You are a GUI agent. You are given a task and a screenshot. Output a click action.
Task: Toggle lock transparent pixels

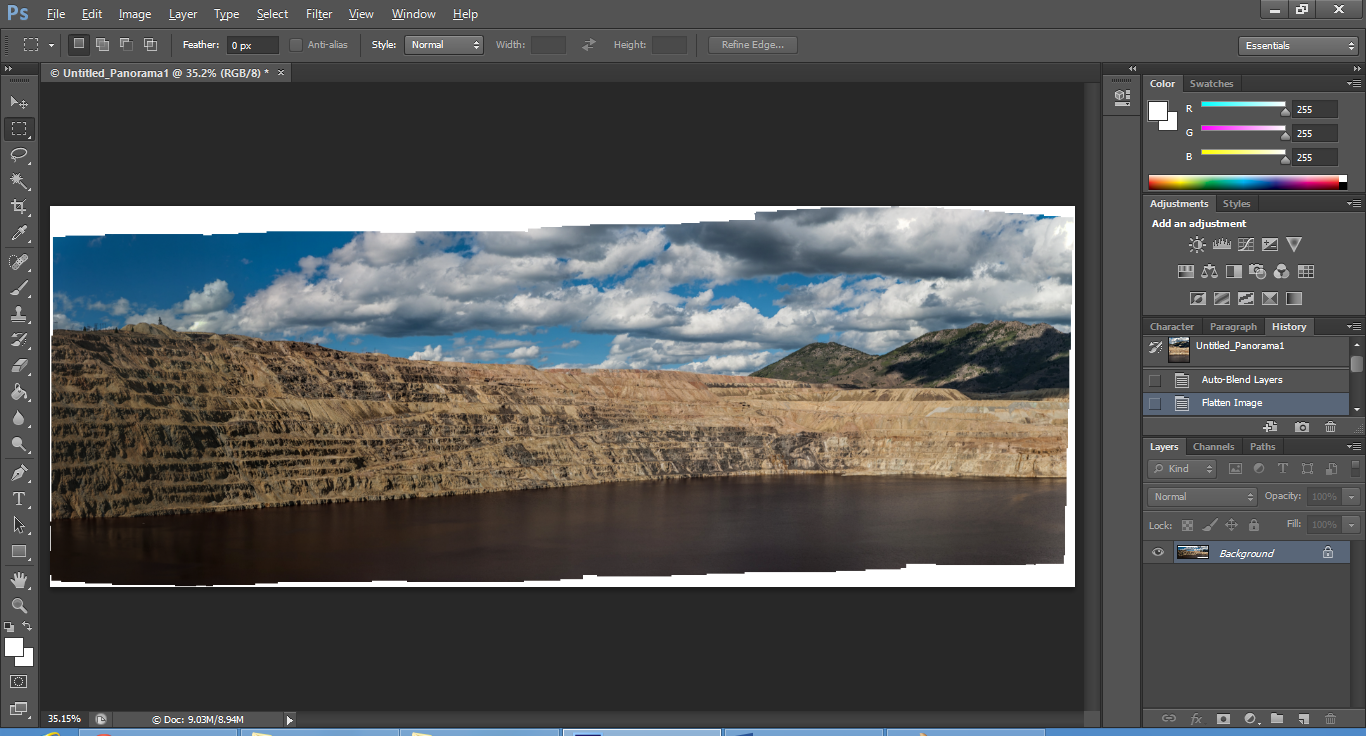pos(1187,525)
